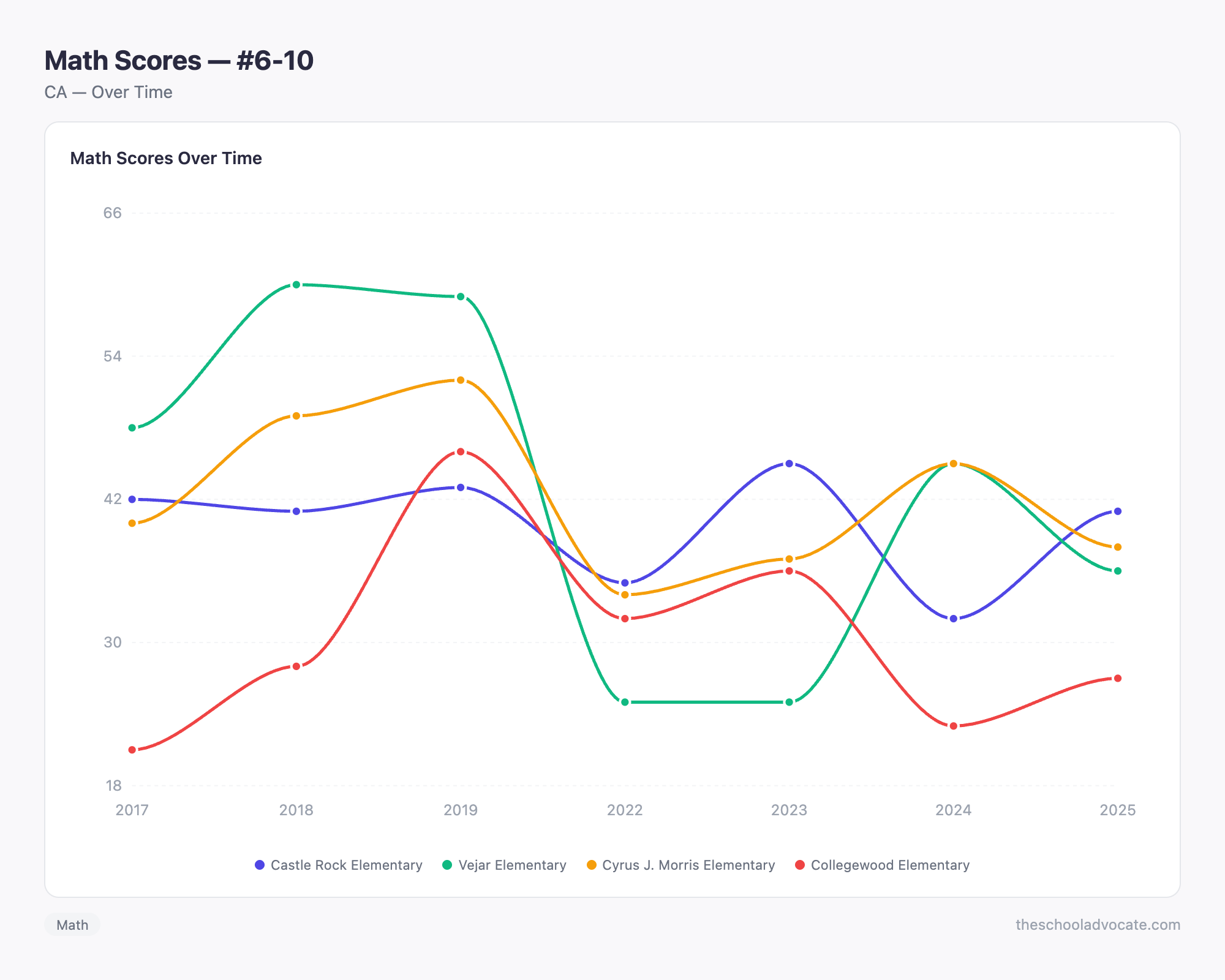Click the 30 y-axis value
The height and width of the screenshot is (980, 1225).
(113, 643)
